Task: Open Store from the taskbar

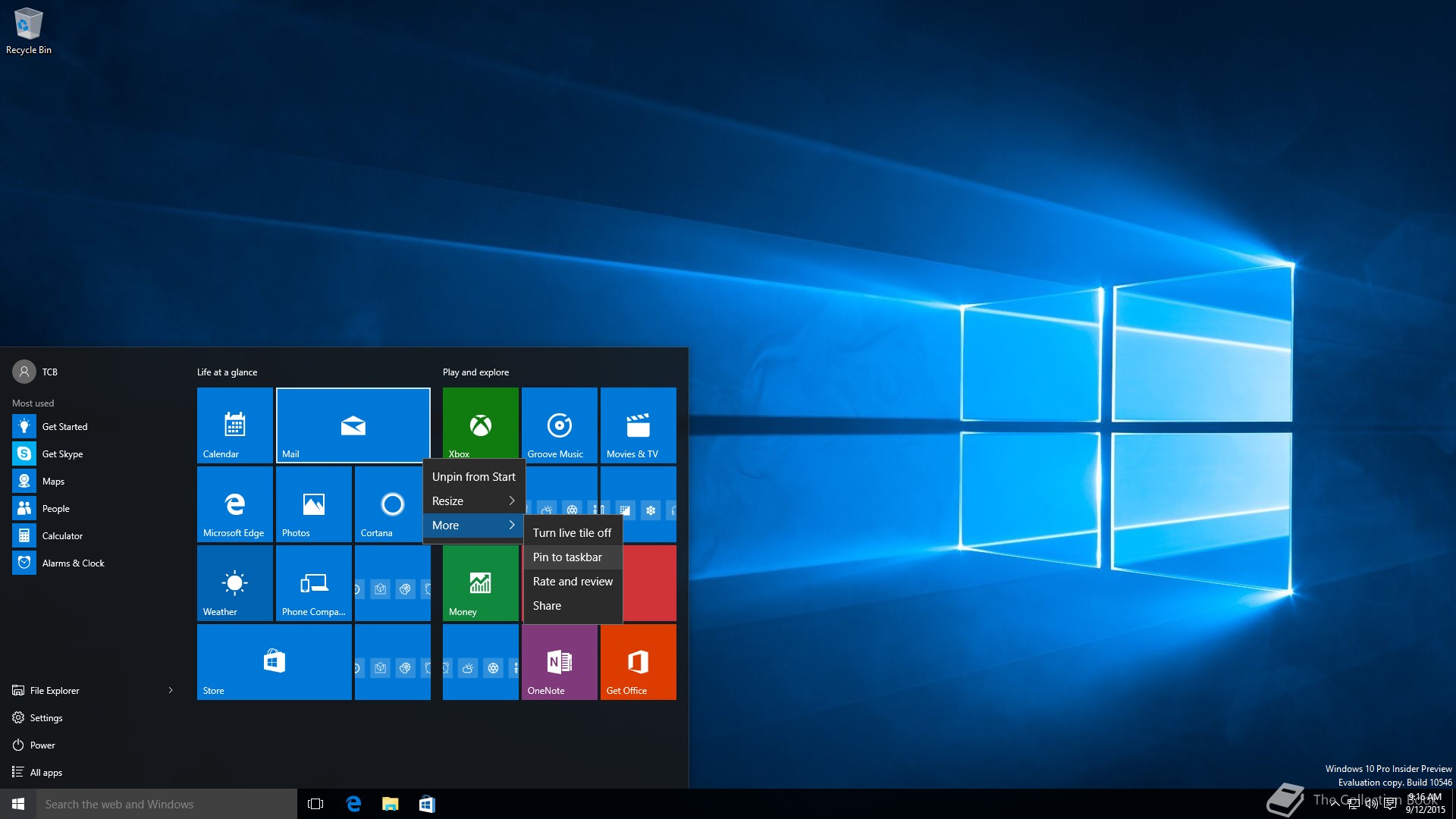Action: click(427, 804)
